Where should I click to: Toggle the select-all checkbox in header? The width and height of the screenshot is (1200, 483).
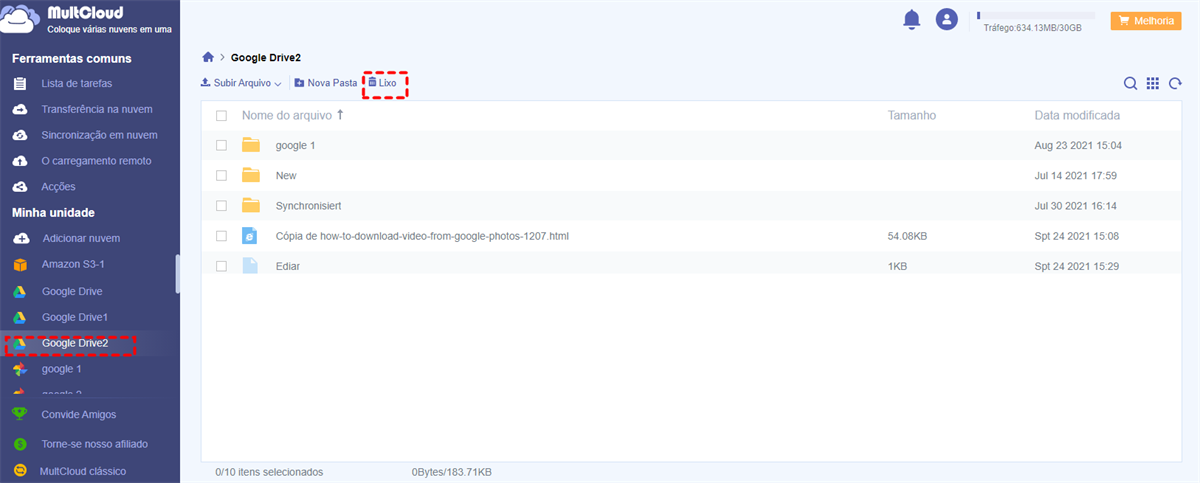click(222, 116)
